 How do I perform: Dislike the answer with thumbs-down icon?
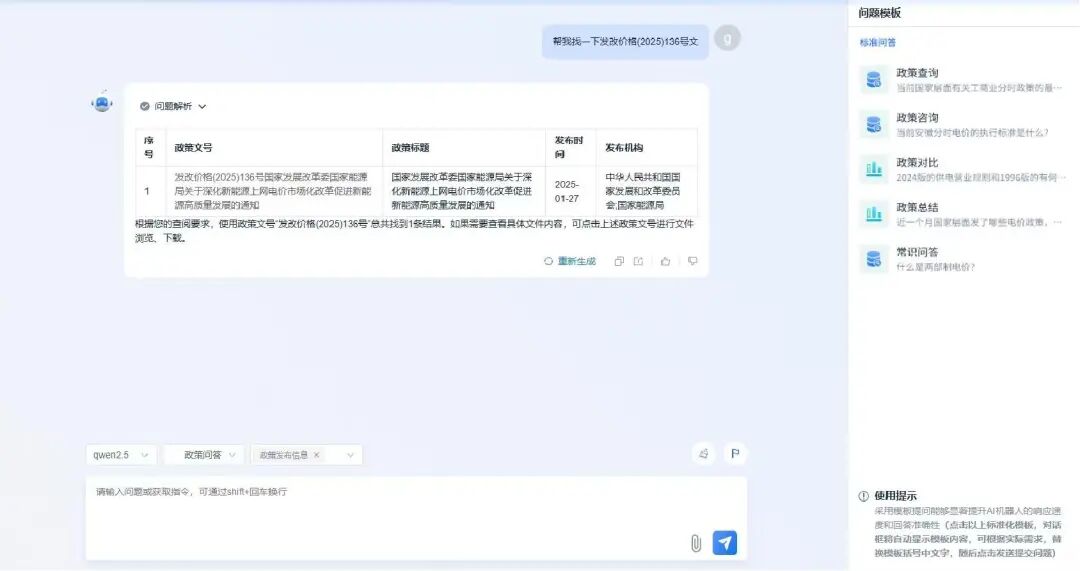(x=692, y=262)
